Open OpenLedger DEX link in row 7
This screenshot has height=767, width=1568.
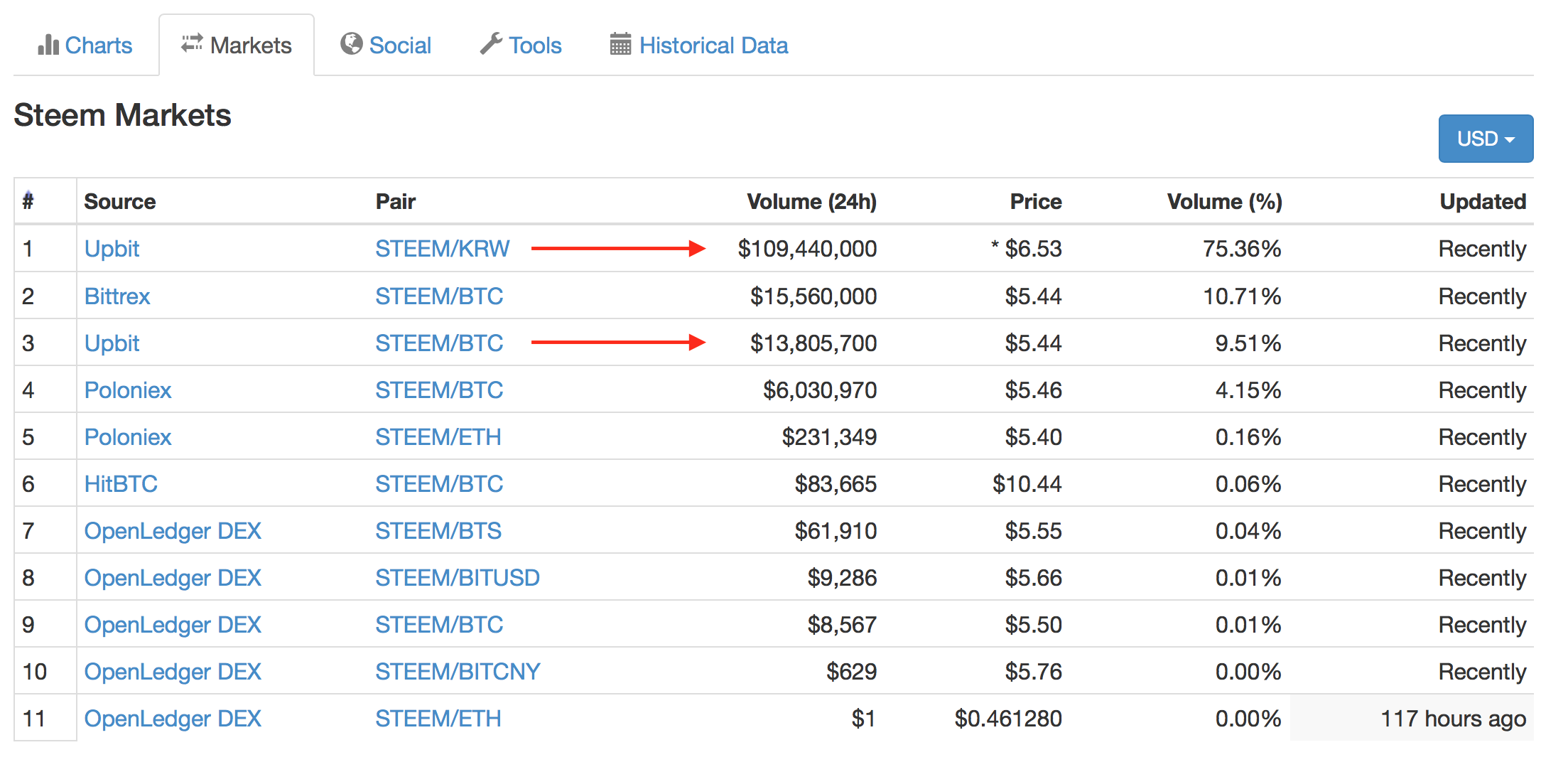173,531
